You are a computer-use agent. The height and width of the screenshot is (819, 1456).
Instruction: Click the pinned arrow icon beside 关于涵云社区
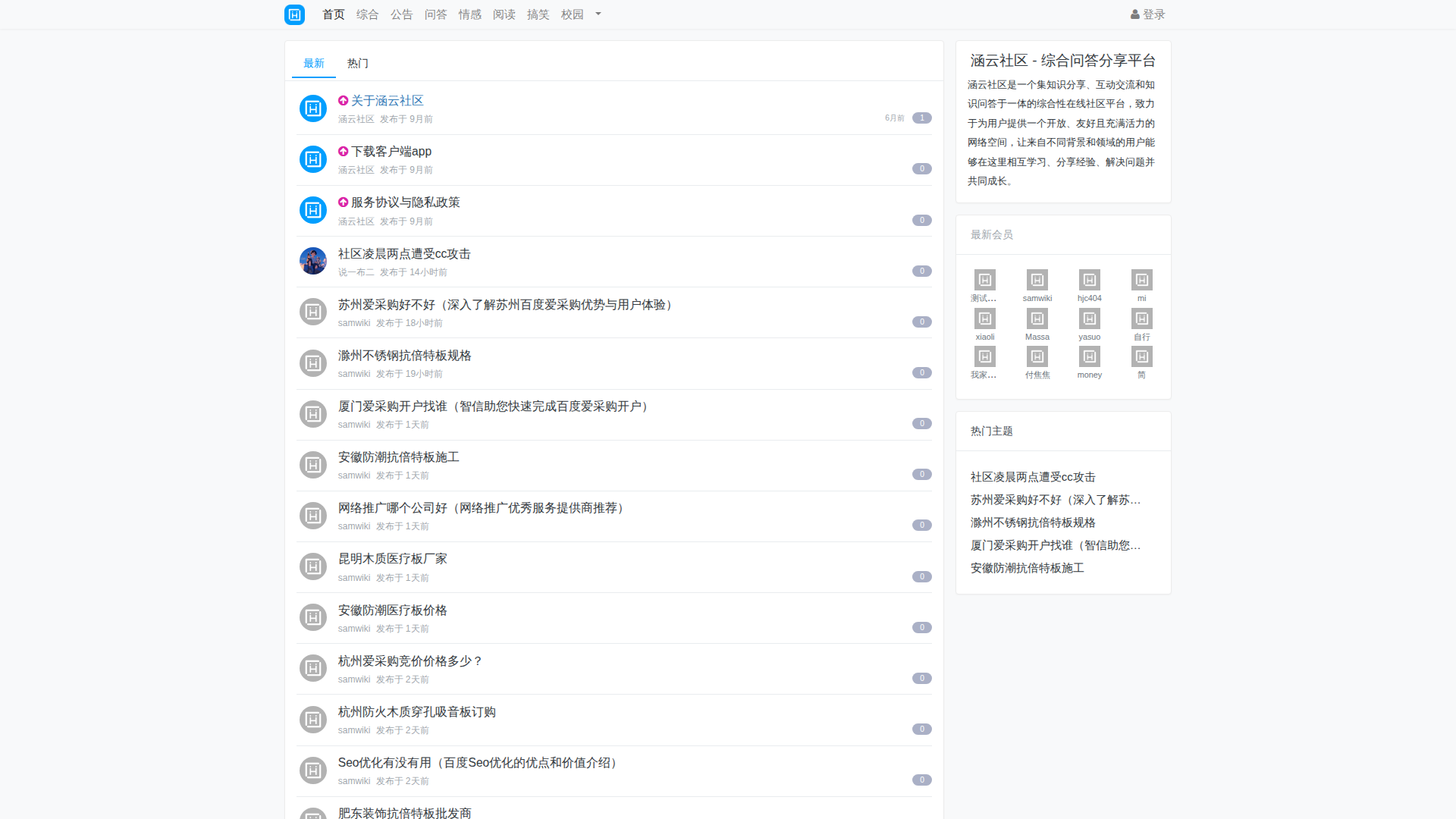pos(343,101)
